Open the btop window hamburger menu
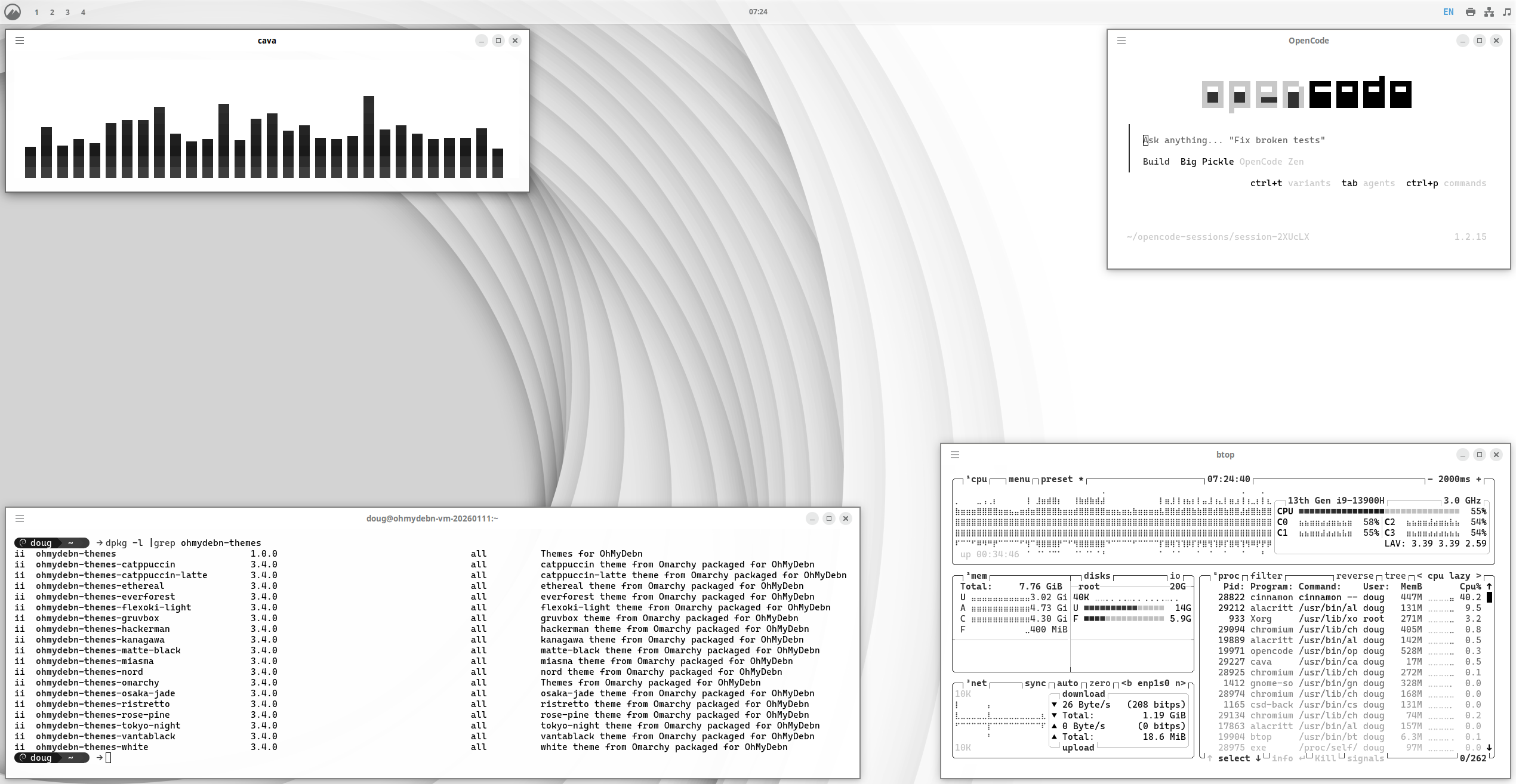This screenshot has width=1516, height=784. tap(955, 455)
